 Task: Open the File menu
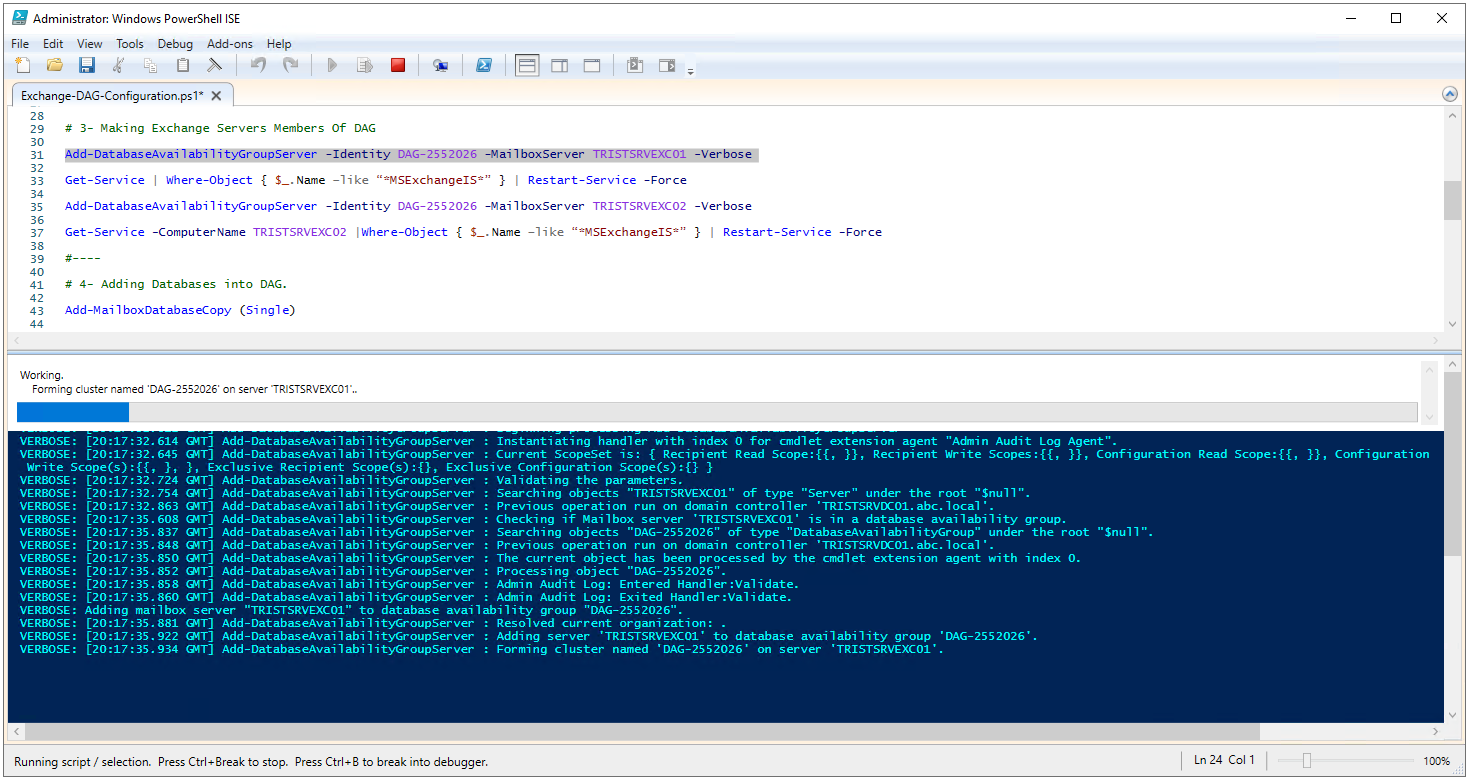tap(20, 44)
